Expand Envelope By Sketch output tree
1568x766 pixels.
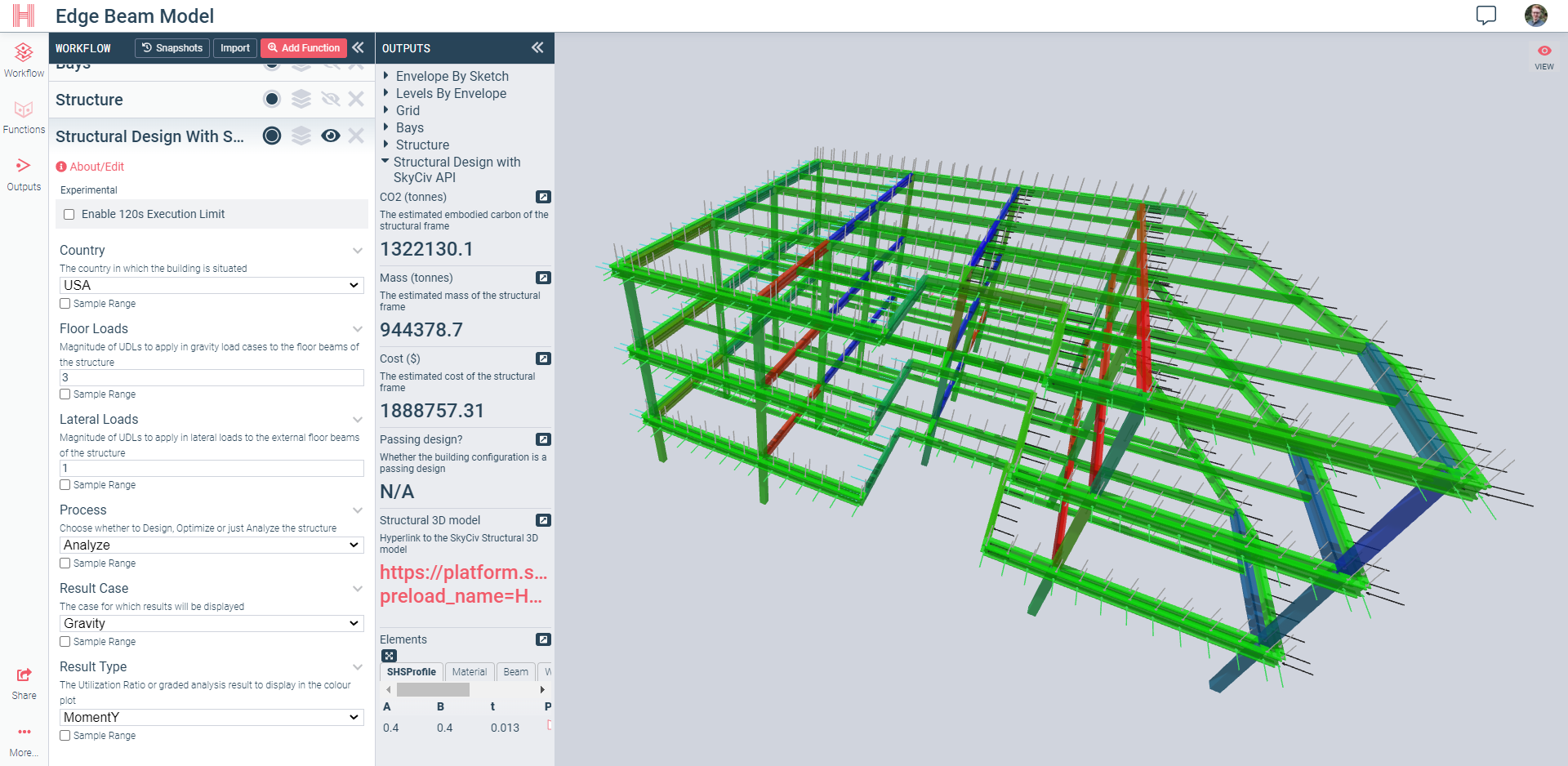click(386, 76)
